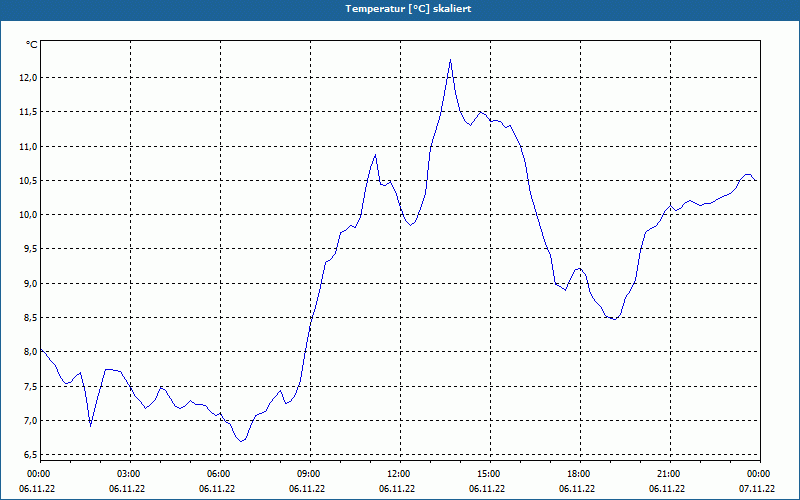
Task: Select the 11,5 y-axis tick label
Action: tap(29, 112)
